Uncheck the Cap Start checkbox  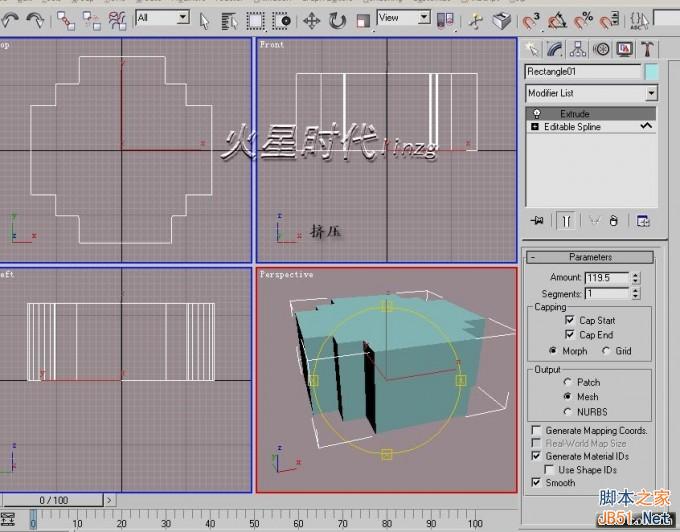[x=569, y=320]
